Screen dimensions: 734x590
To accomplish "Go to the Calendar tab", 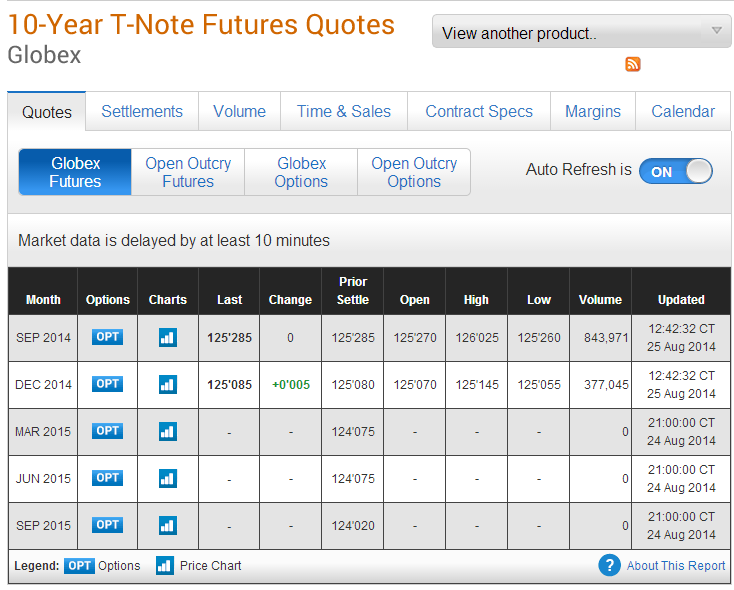I will [683, 111].
